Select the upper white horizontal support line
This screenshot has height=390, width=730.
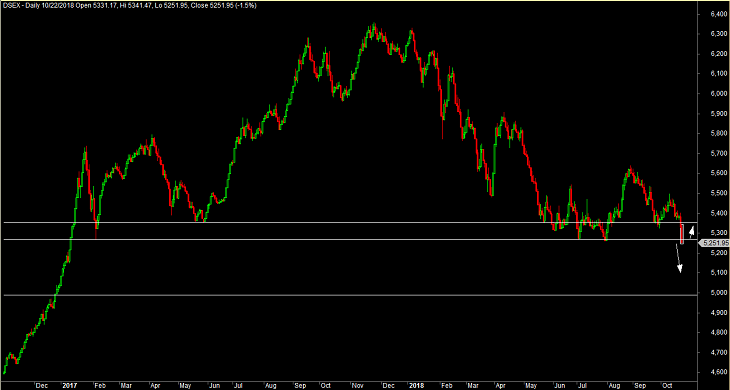coord(349,222)
